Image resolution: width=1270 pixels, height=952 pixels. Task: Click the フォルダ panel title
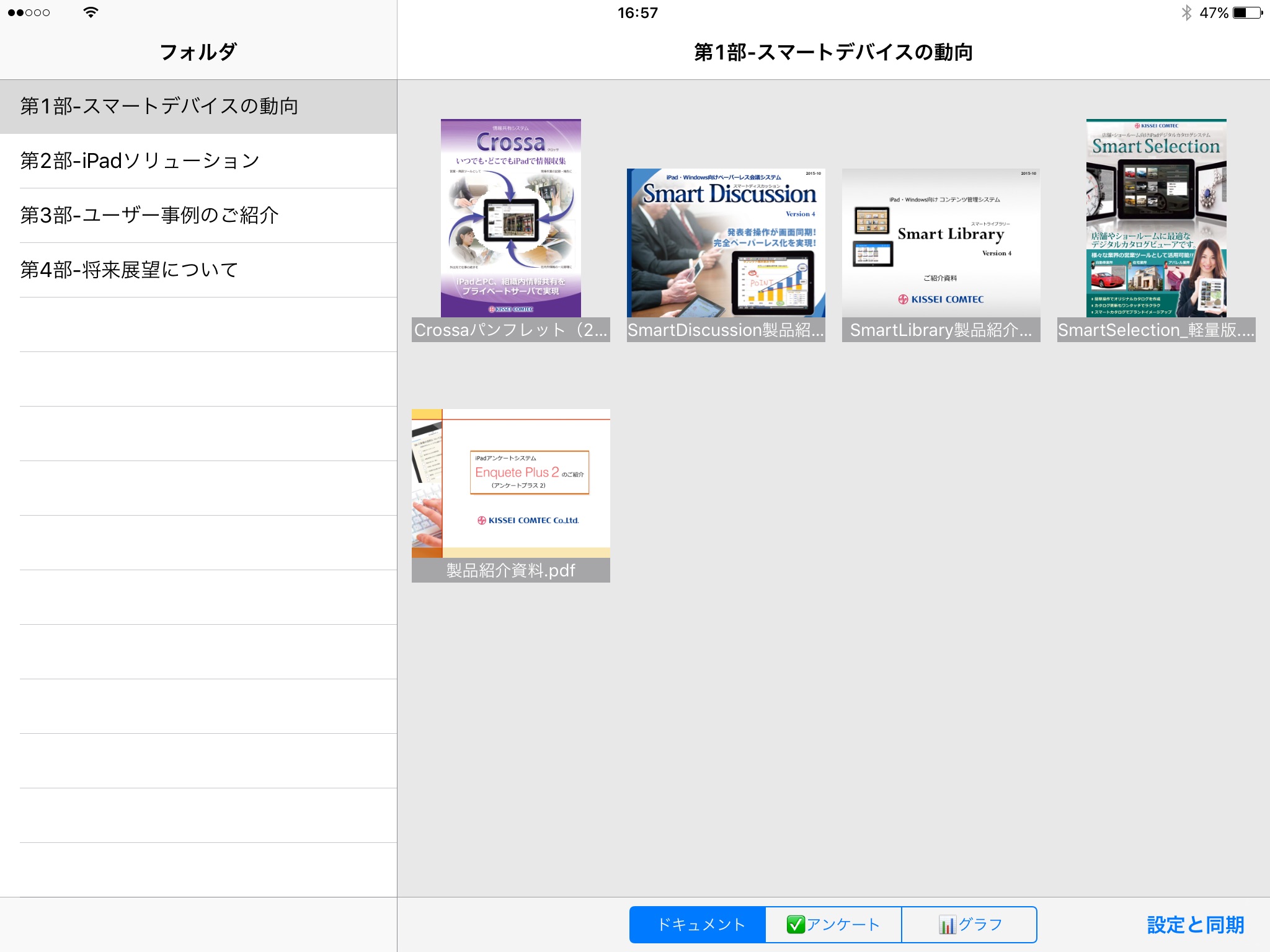tap(198, 52)
